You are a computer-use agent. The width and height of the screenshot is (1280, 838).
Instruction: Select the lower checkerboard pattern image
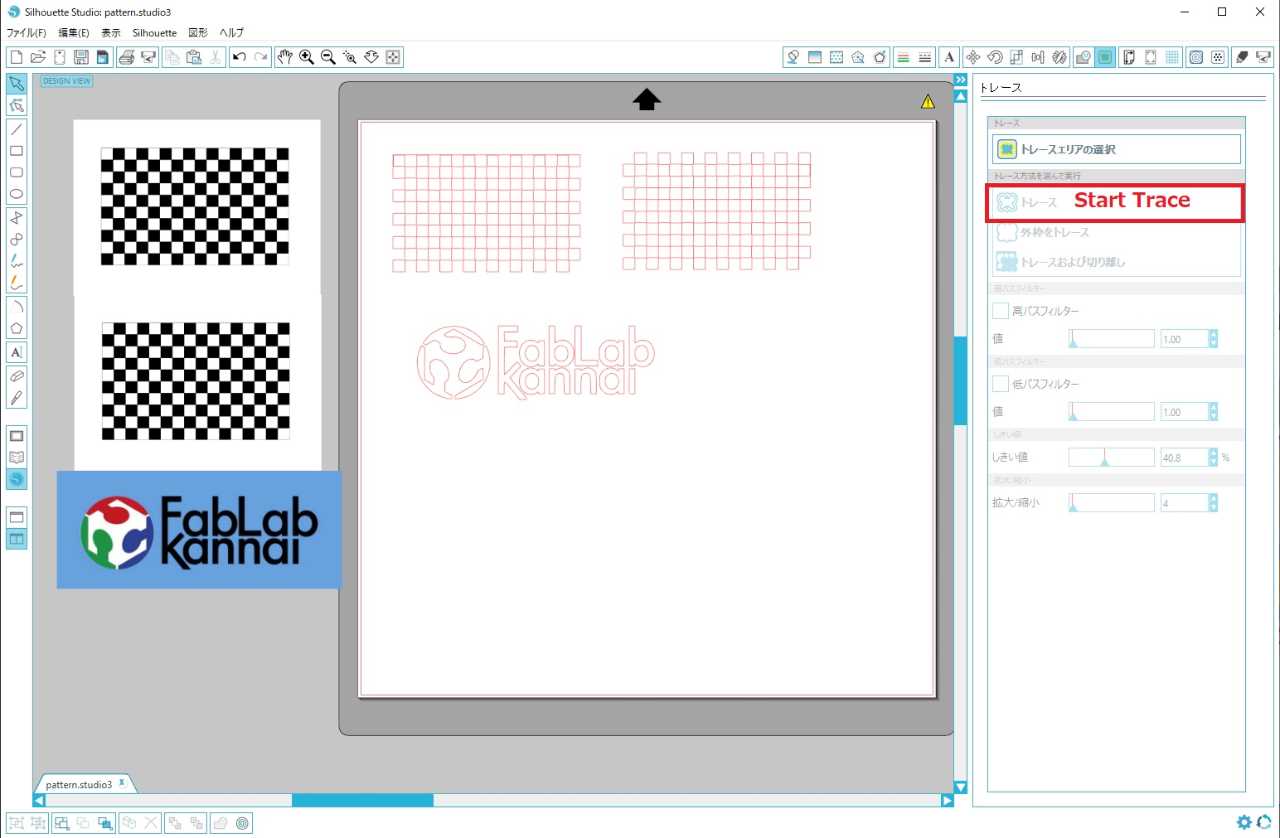(x=196, y=381)
